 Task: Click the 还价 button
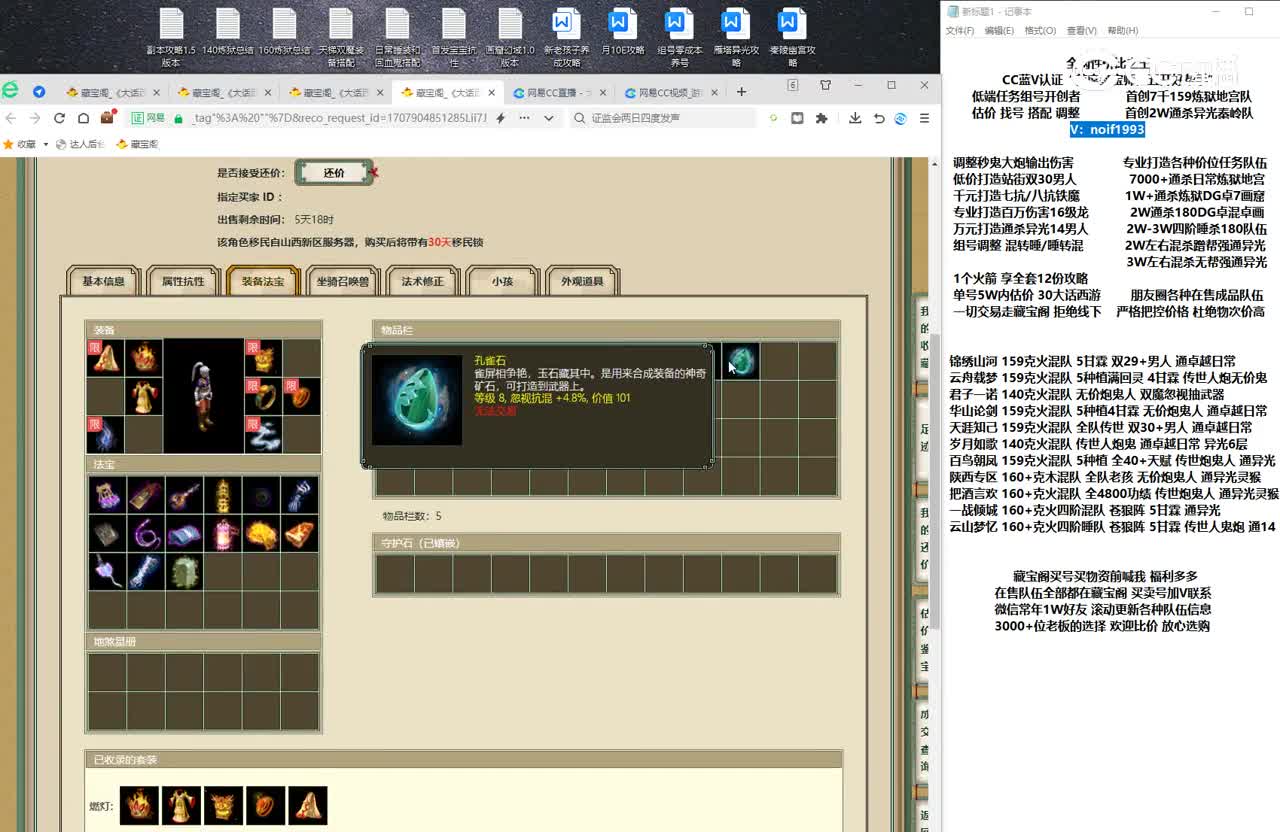pyautogui.click(x=334, y=173)
